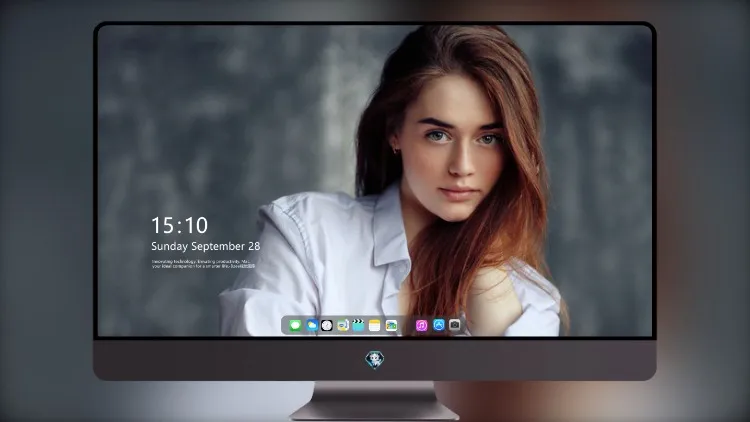Screen dimensions: 750x422
Task: Open the Photos gallery icon in the dock
Action: click(x=391, y=325)
